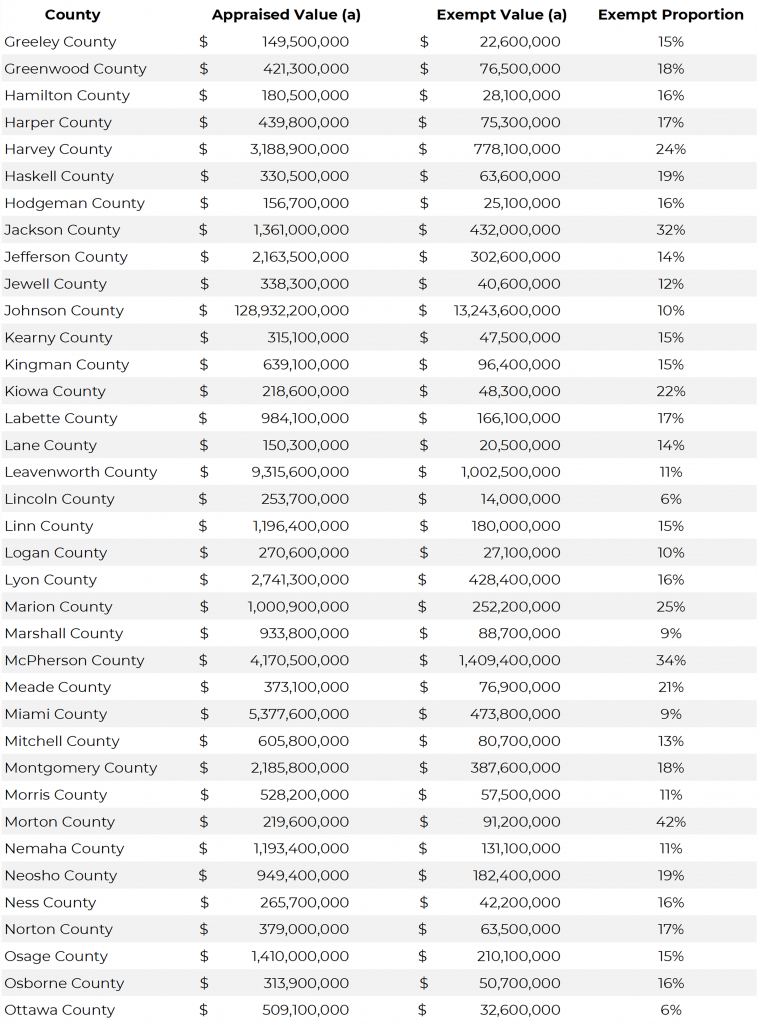
Task: Click the Ottawa County row label
Action: pyautogui.click(x=59, y=1010)
